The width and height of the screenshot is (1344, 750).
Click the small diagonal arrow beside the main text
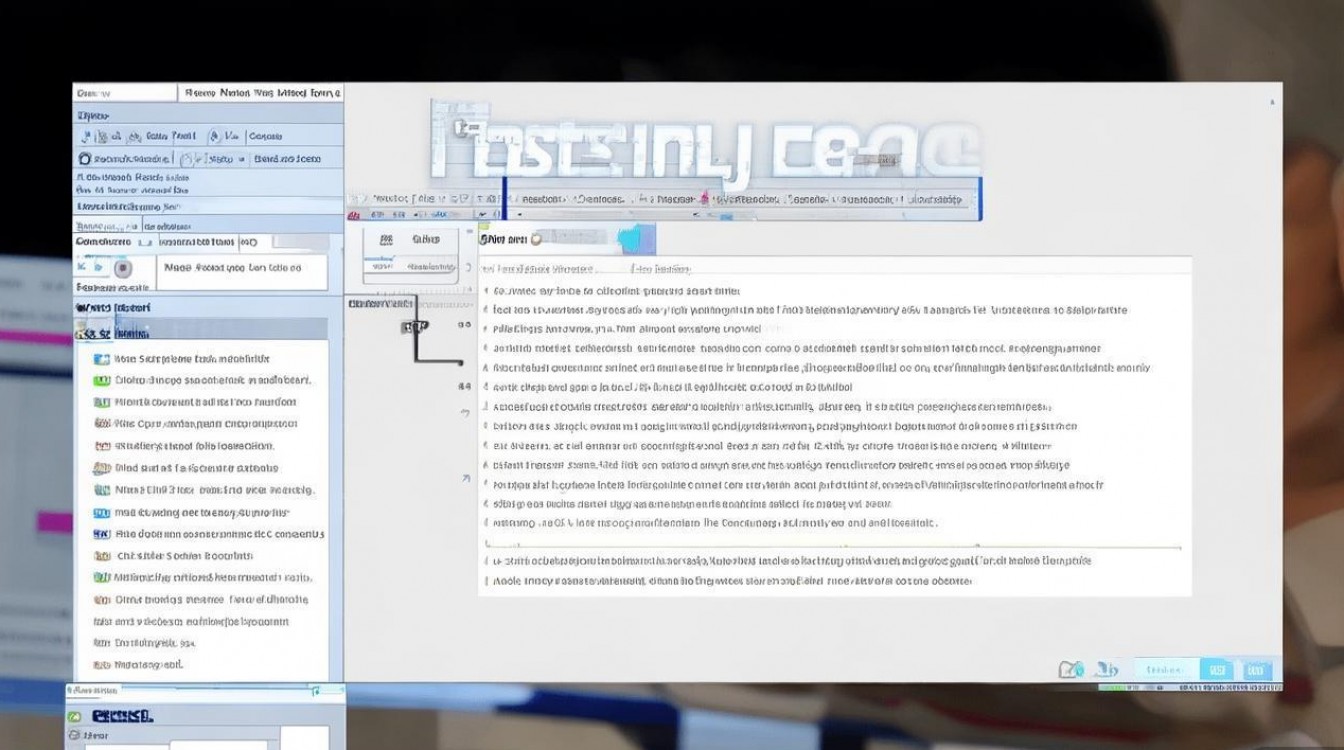465,479
